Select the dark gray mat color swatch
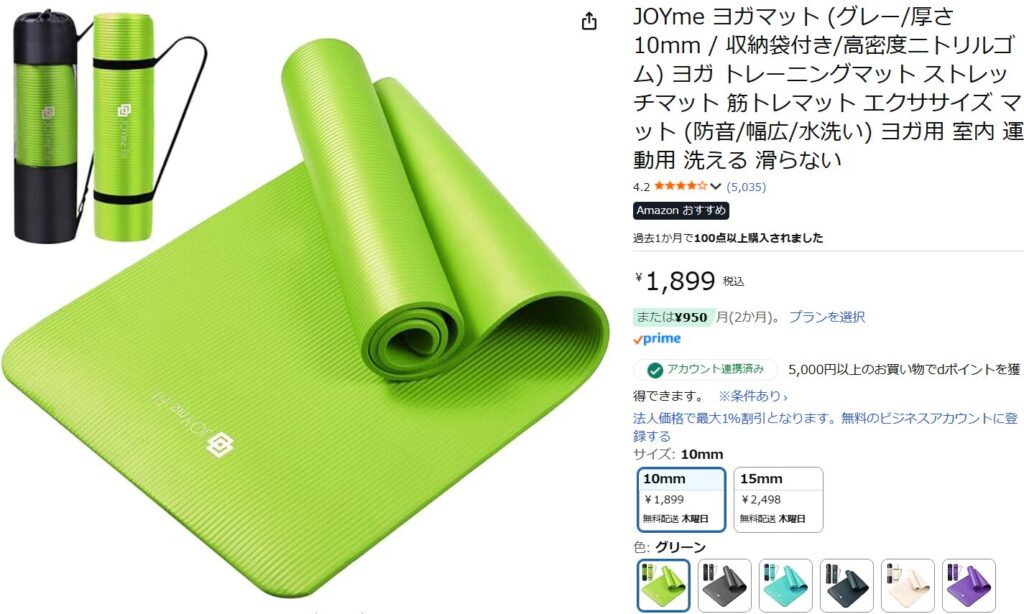The height and width of the screenshot is (614, 1024). (x=725, y=585)
